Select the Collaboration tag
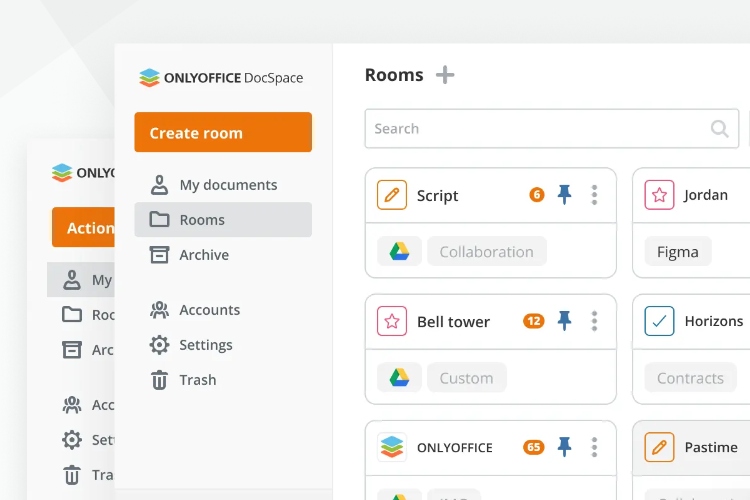Image resolution: width=750 pixels, height=500 pixels. coord(486,251)
